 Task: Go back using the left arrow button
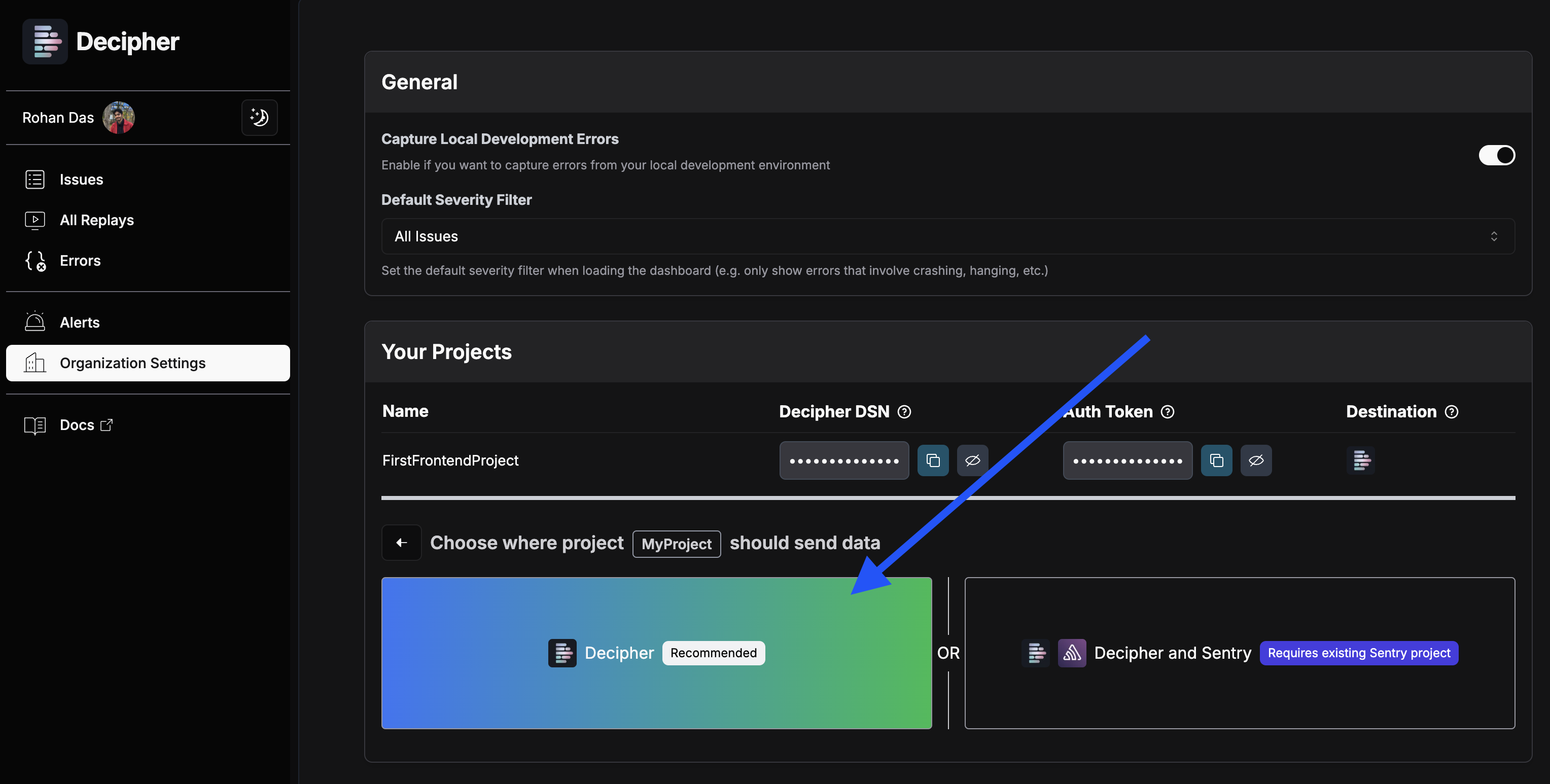(x=401, y=542)
